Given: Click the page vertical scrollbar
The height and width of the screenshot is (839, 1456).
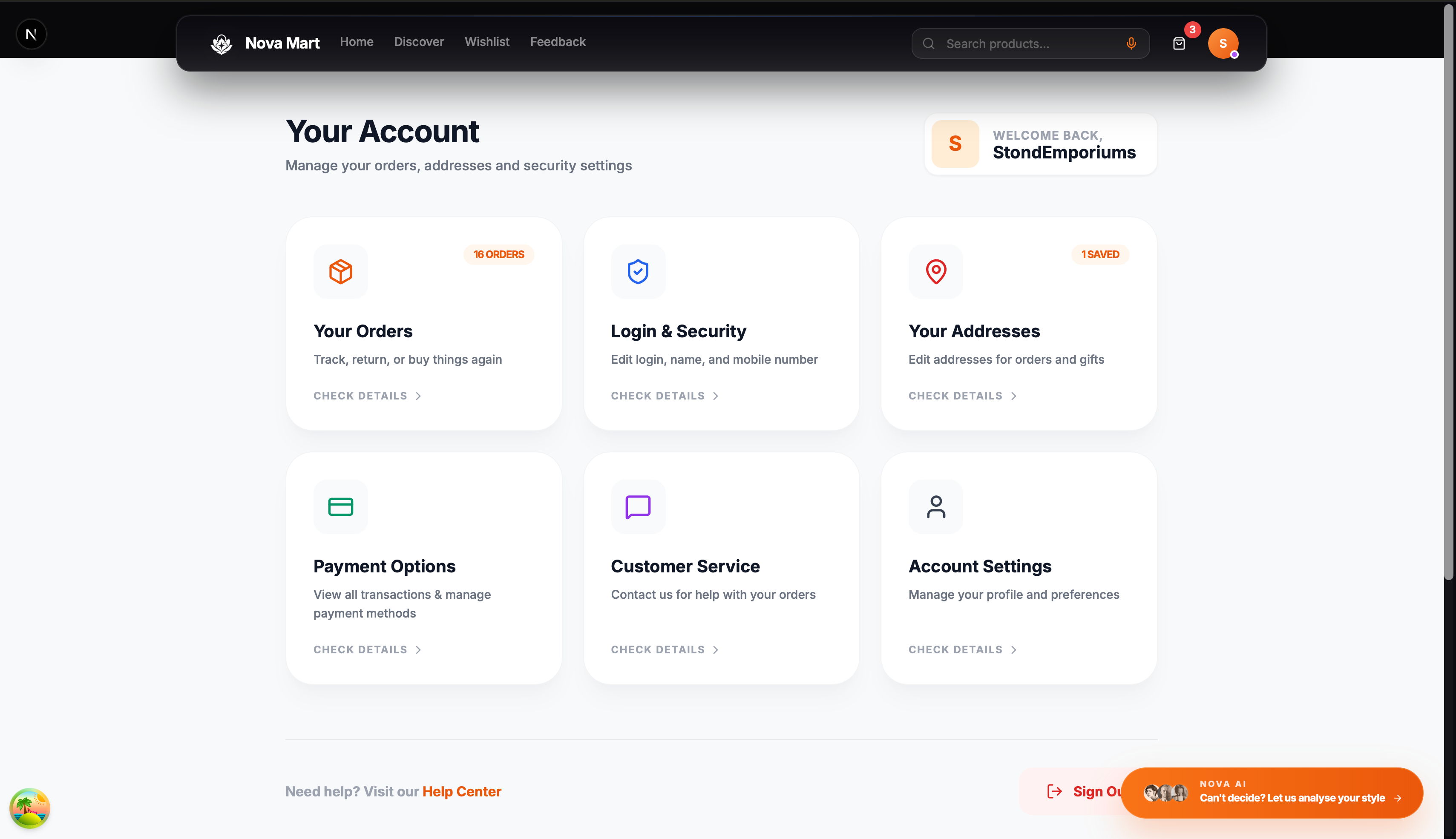Looking at the screenshot, I should [1448, 288].
